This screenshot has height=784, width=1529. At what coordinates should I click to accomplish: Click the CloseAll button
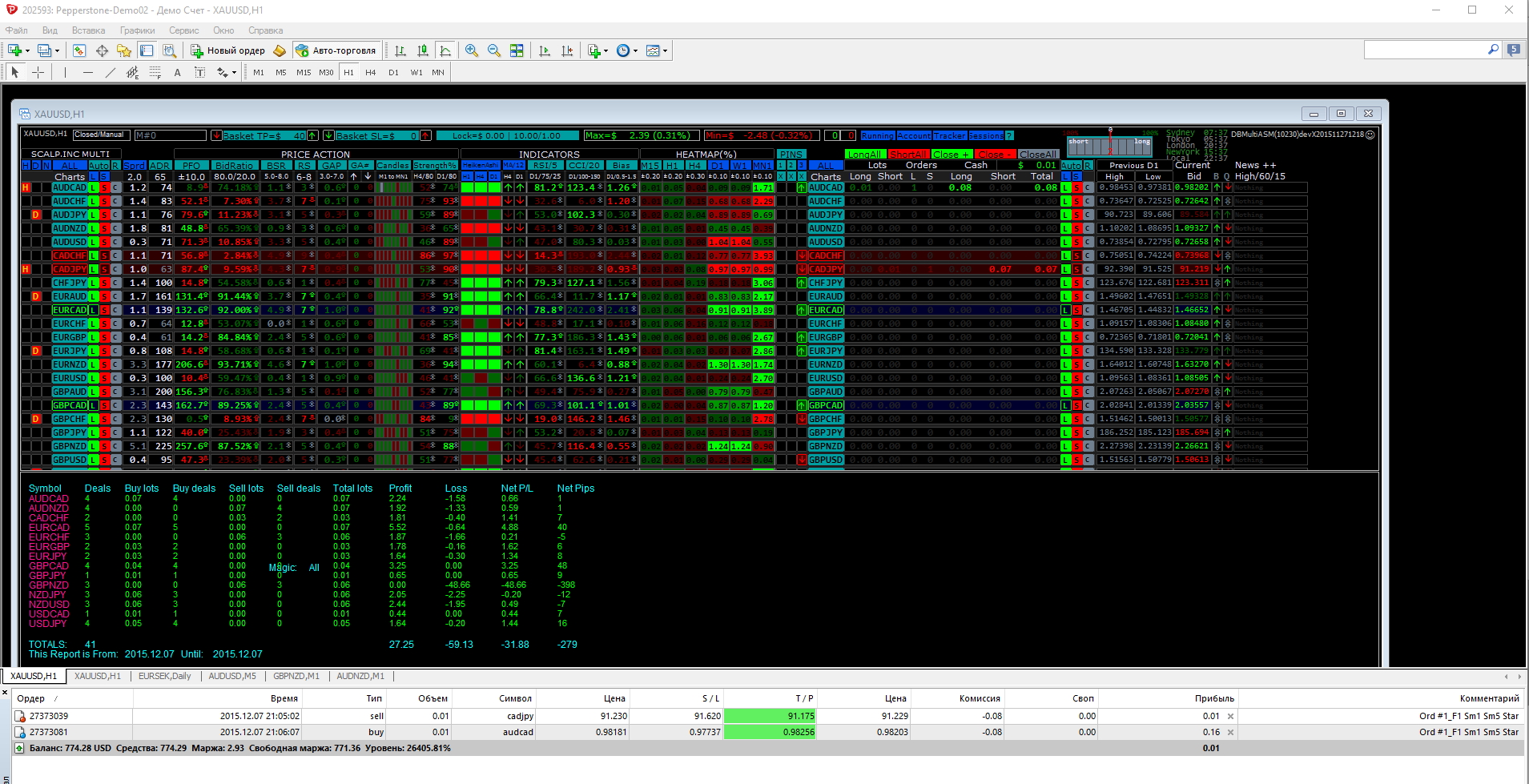[1038, 155]
